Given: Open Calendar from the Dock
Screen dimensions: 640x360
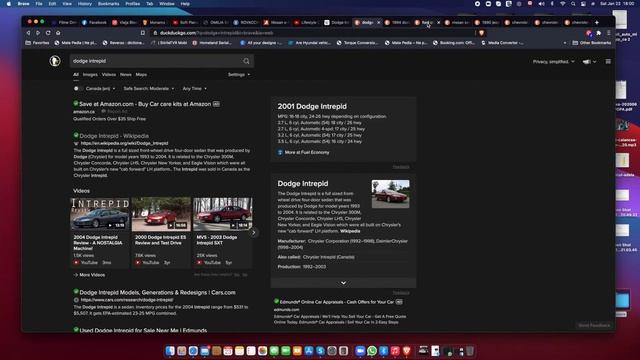Looking at the screenshot, I should [x=228, y=351].
